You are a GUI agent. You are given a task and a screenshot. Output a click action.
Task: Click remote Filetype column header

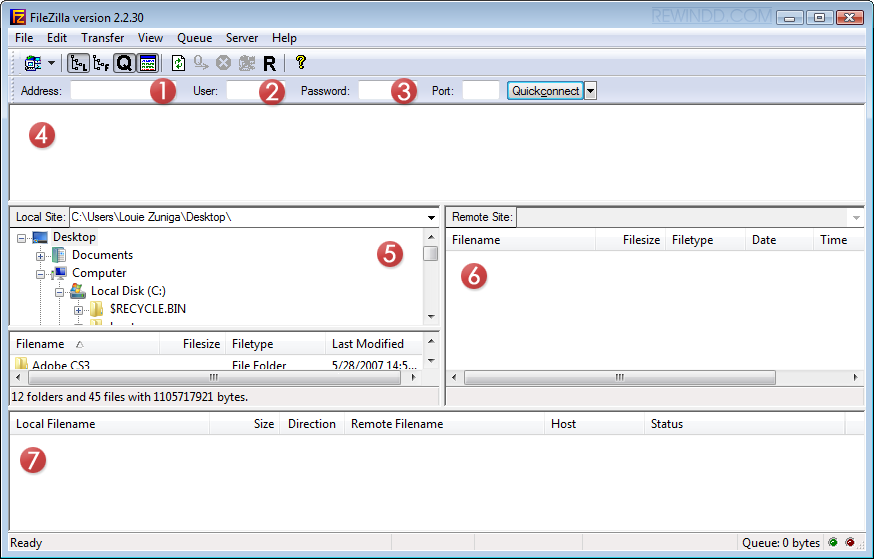tap(706, 240)
